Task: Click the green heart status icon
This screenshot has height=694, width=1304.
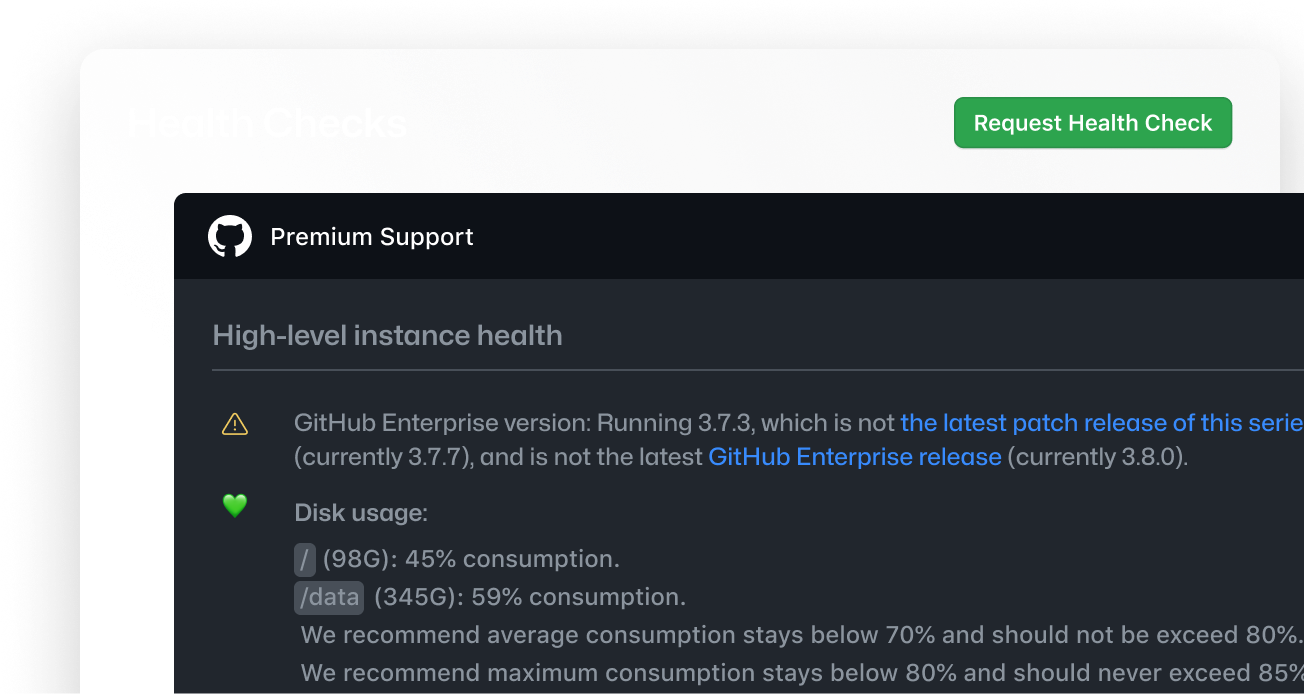Action: coord(234,506)
